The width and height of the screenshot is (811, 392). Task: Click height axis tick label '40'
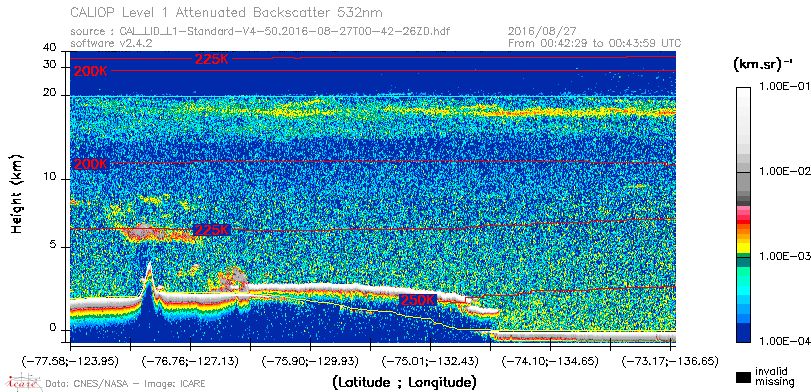tap(50, 48)
